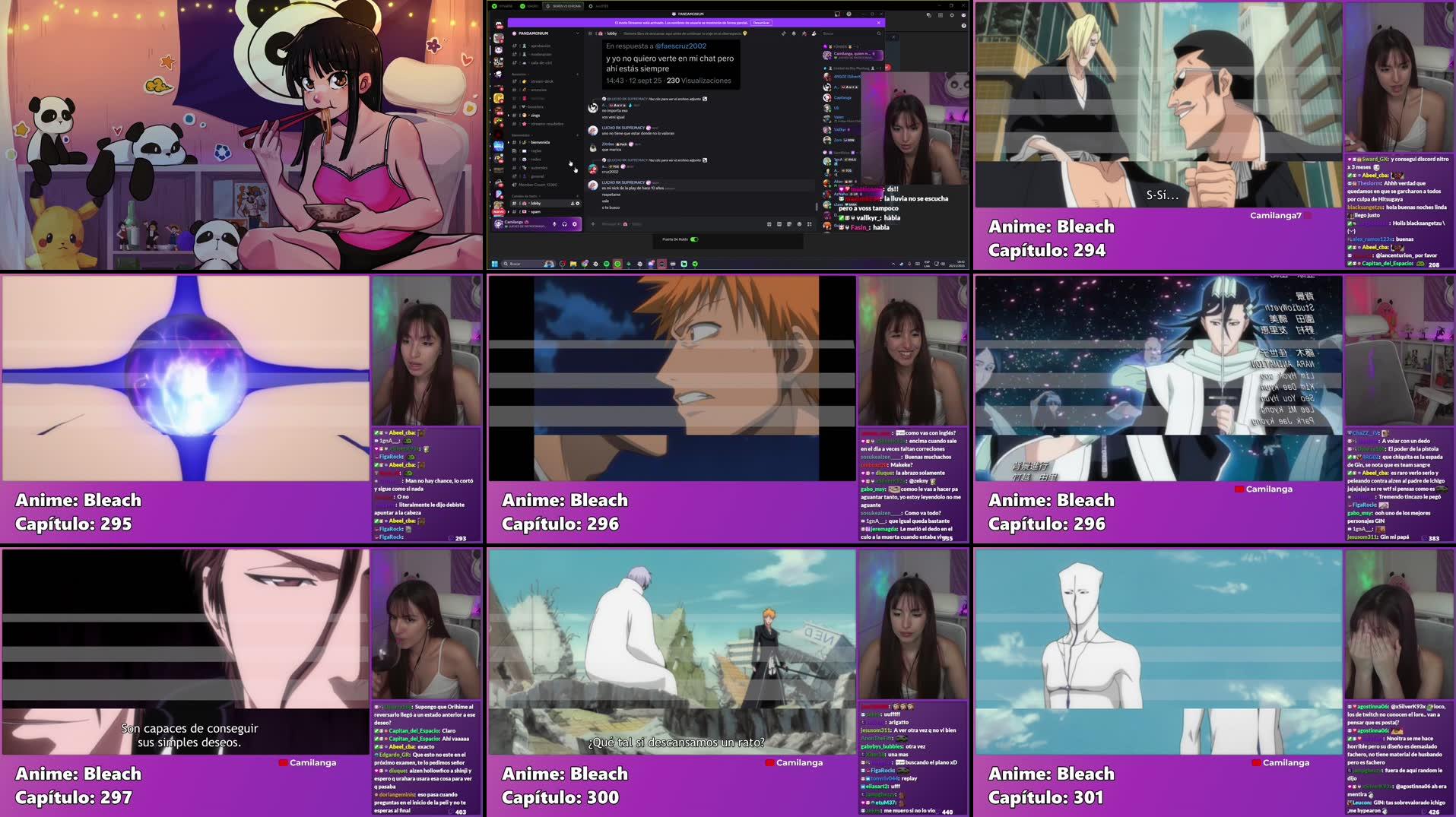Open notification settings bell in channel header
The height and width of the screenshot is (817, 1456).
coord(794,33)
